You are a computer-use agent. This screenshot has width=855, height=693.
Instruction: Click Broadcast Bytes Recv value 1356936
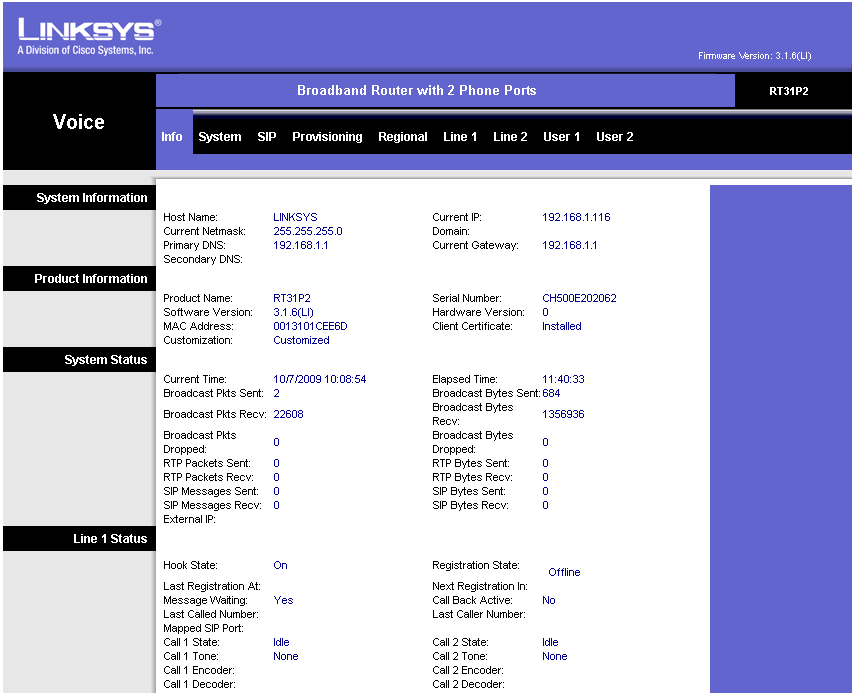563,414
